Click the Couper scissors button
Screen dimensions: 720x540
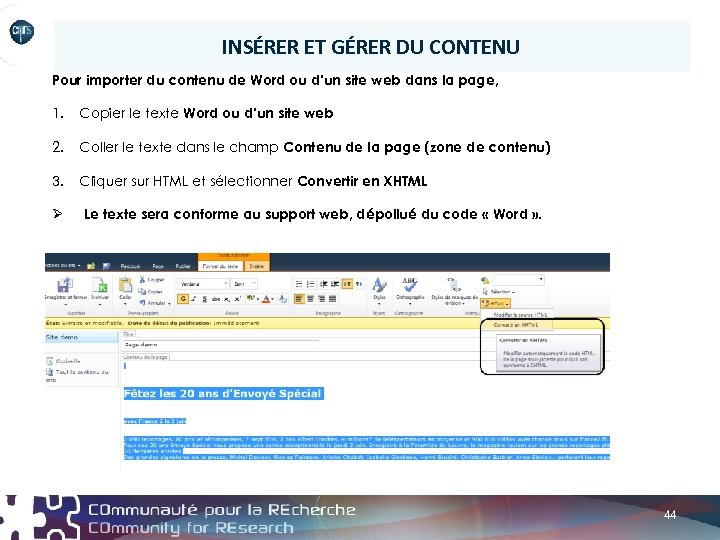coord(152,280)
